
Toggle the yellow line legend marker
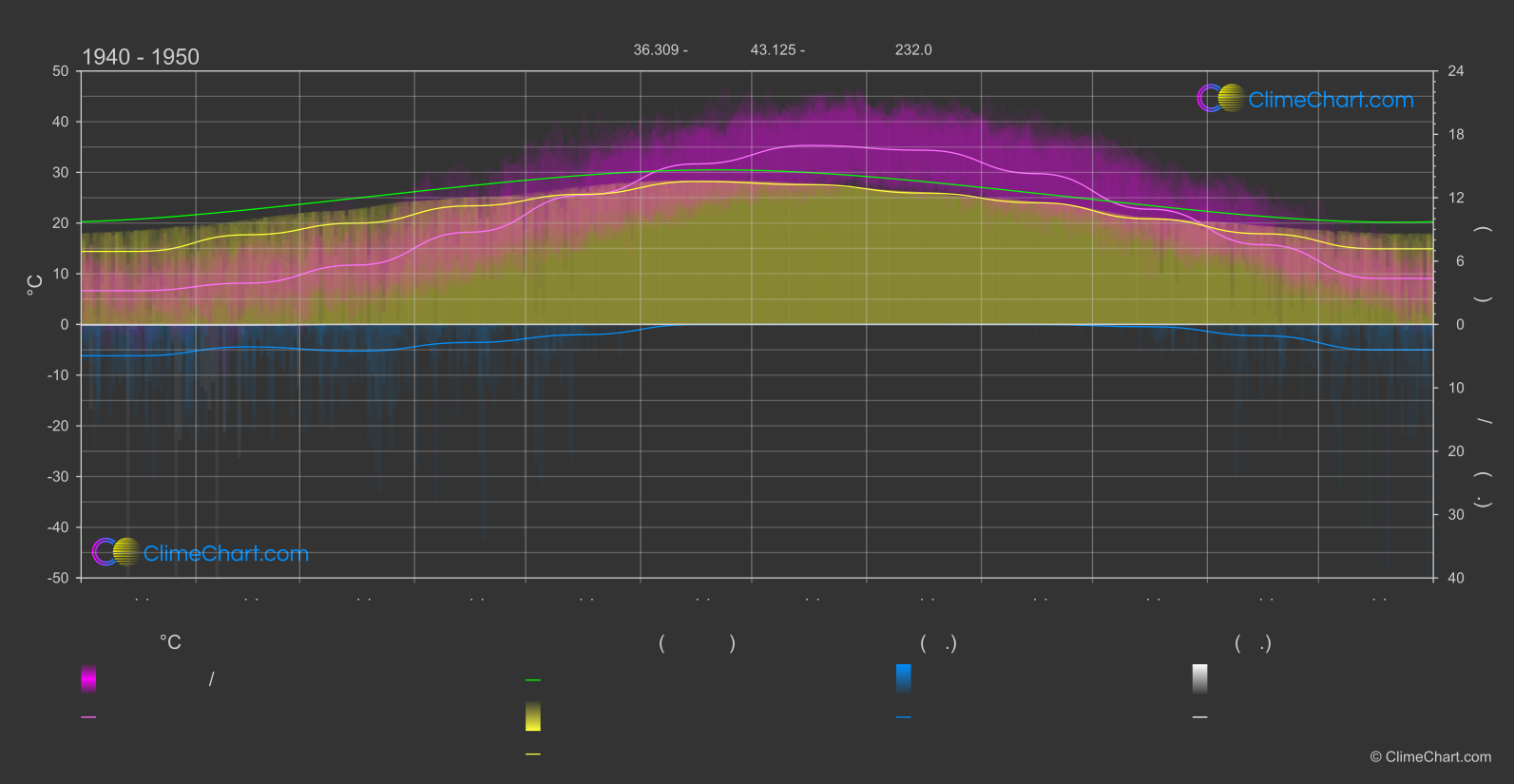[533, 754]
